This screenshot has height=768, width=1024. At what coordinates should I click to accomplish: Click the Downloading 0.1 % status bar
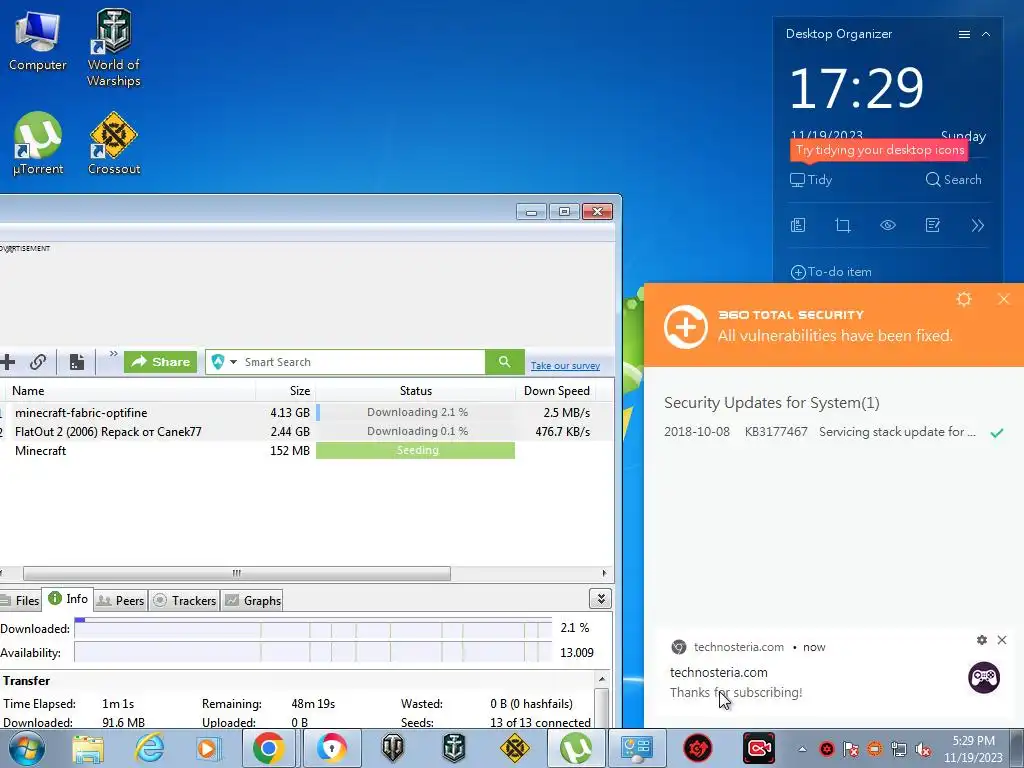tap(415, 432)
